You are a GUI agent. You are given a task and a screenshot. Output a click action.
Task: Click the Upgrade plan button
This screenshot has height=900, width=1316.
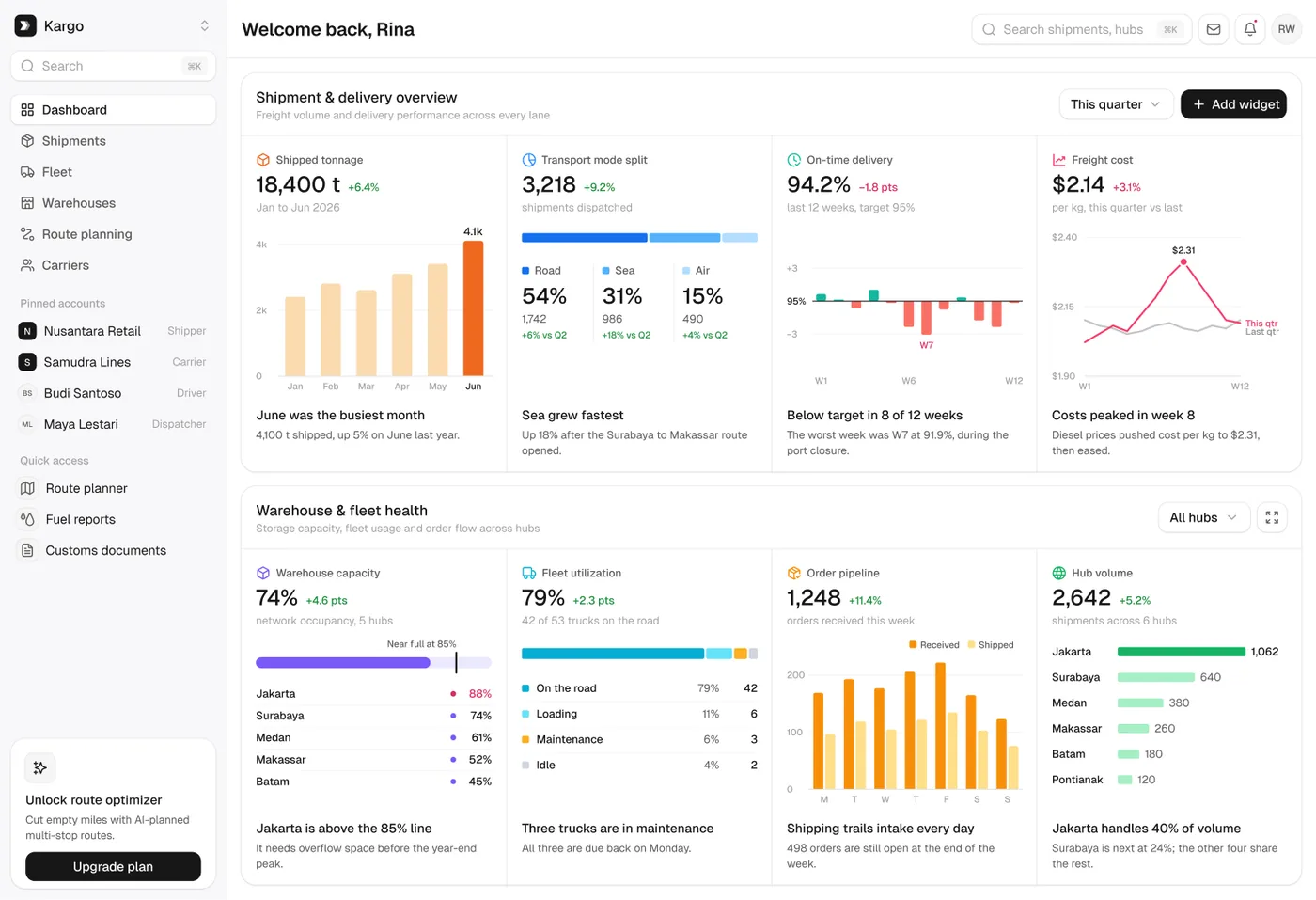(x=113, y=866)
